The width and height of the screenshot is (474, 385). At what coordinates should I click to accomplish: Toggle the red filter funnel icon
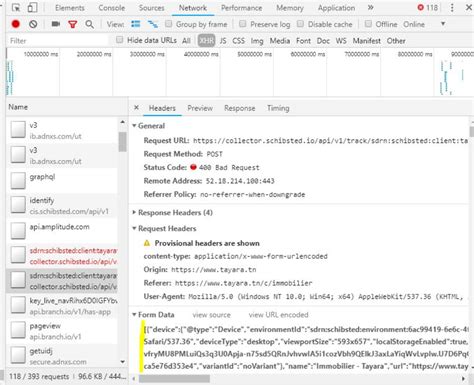72,24
